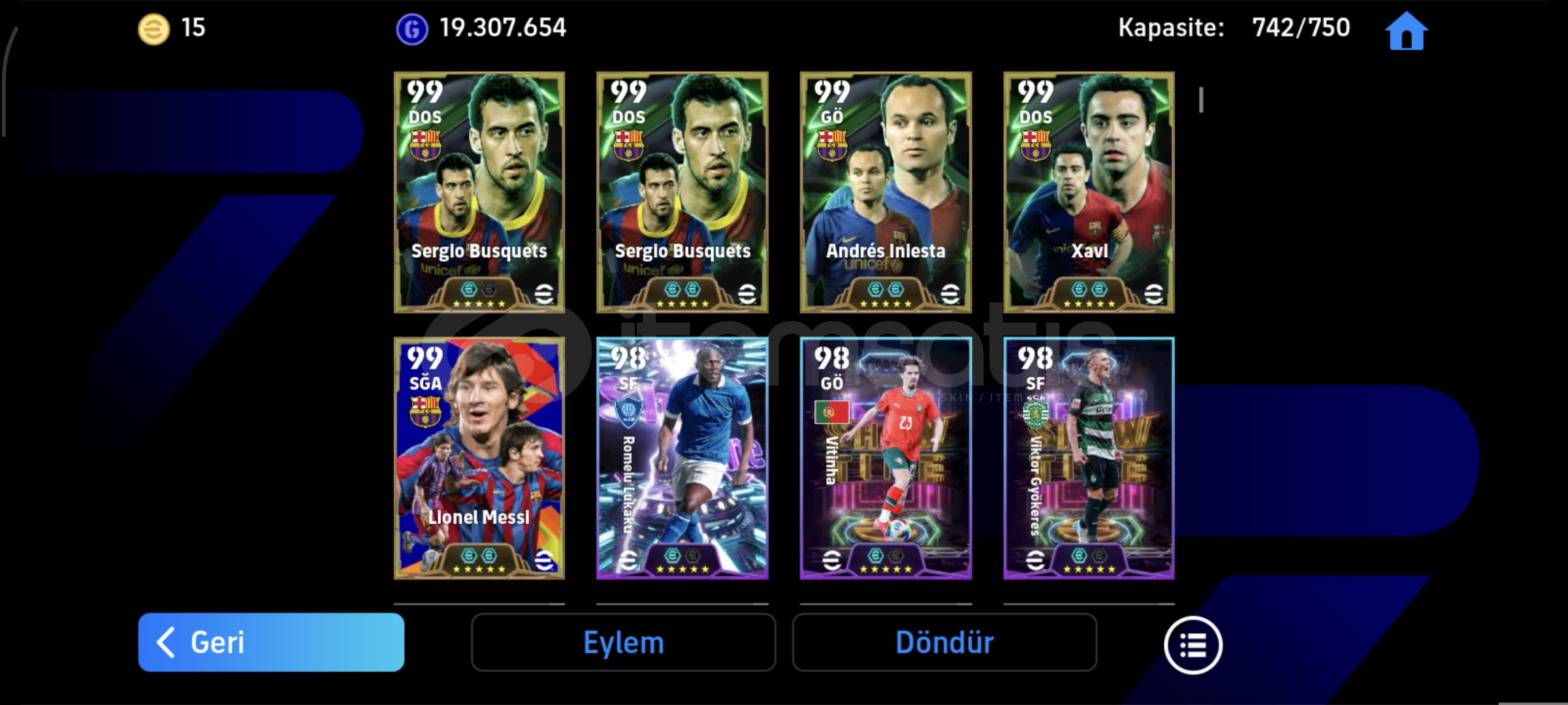Open the list menu icon
The height and width of the screenshot is (705, 1568).
click(1192, 645)
